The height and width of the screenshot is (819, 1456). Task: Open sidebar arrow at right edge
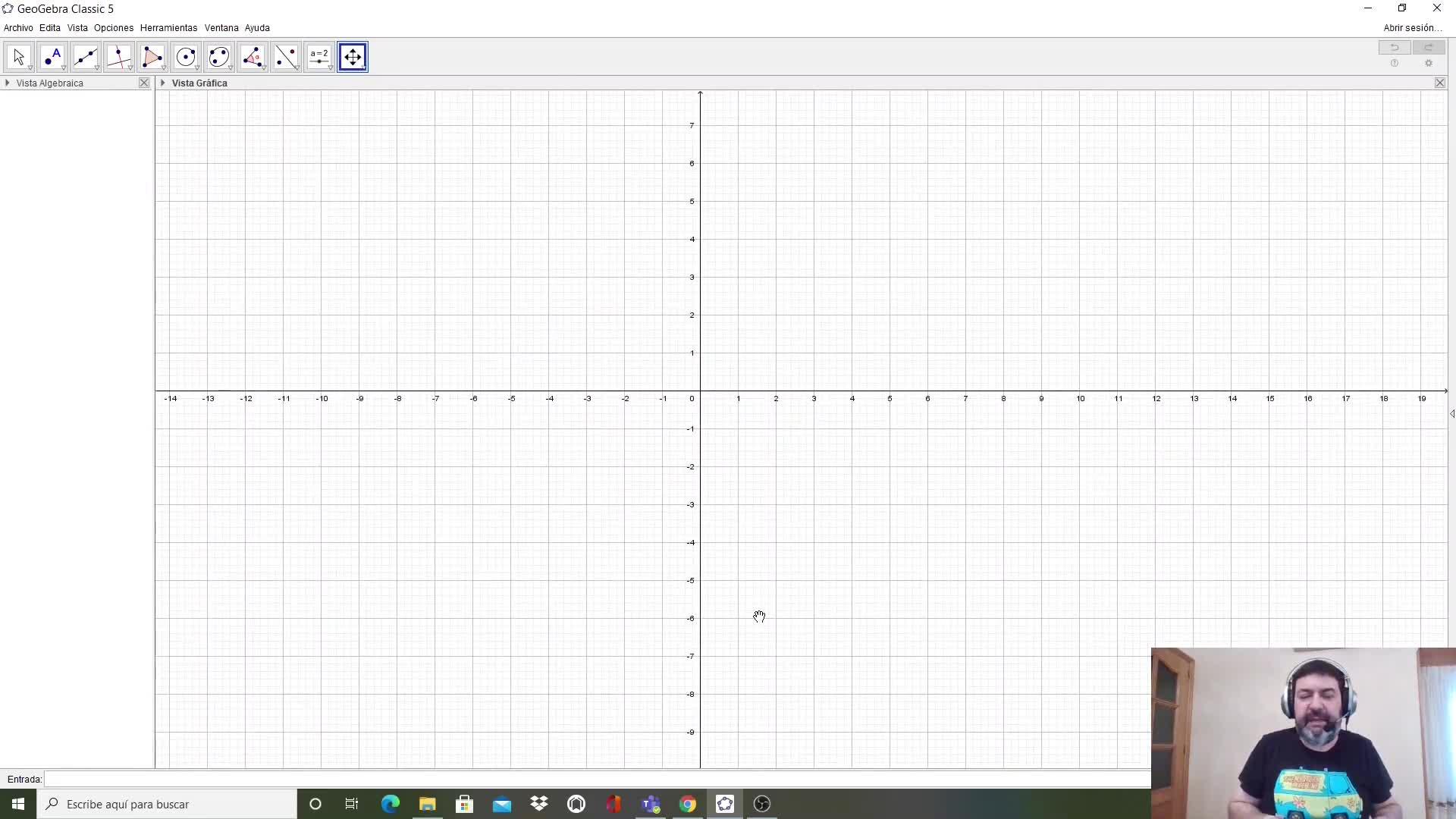[1451, 413]
